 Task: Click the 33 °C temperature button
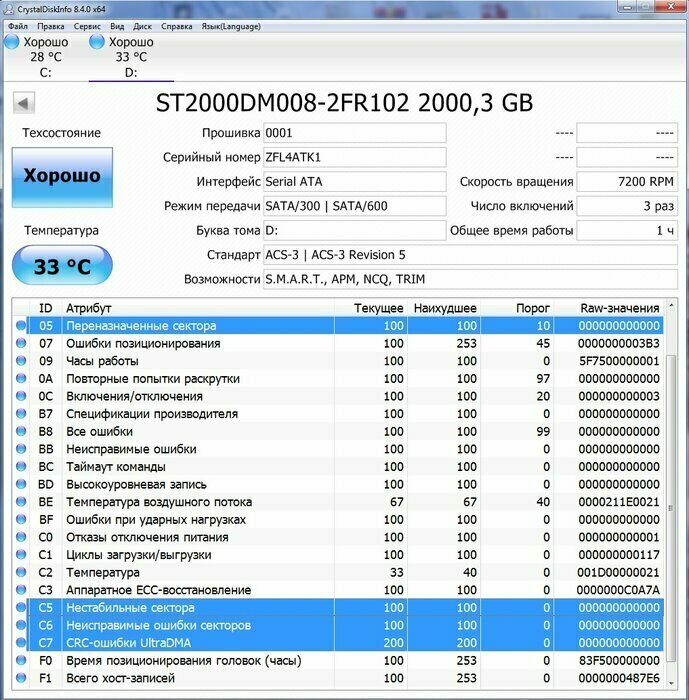[x=62, y=265]
